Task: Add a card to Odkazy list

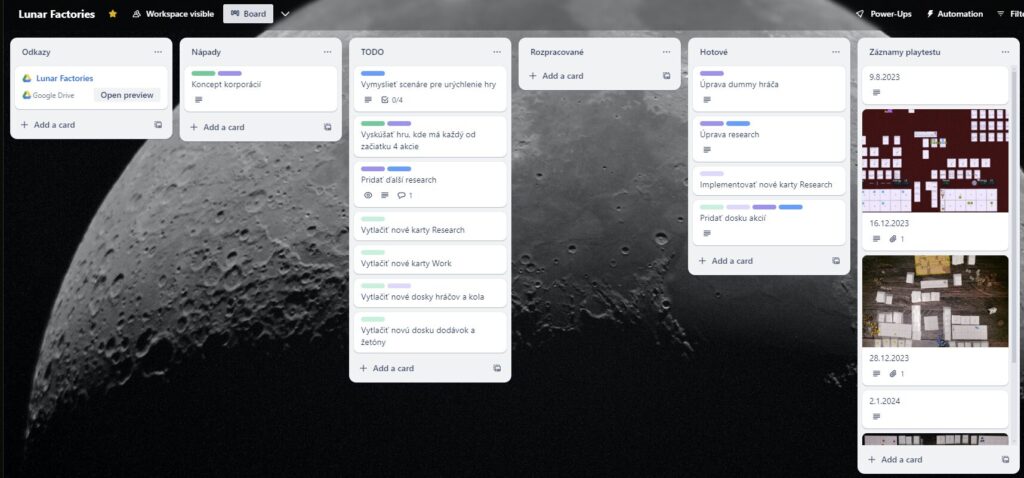Action: click(x=48, y=124)
